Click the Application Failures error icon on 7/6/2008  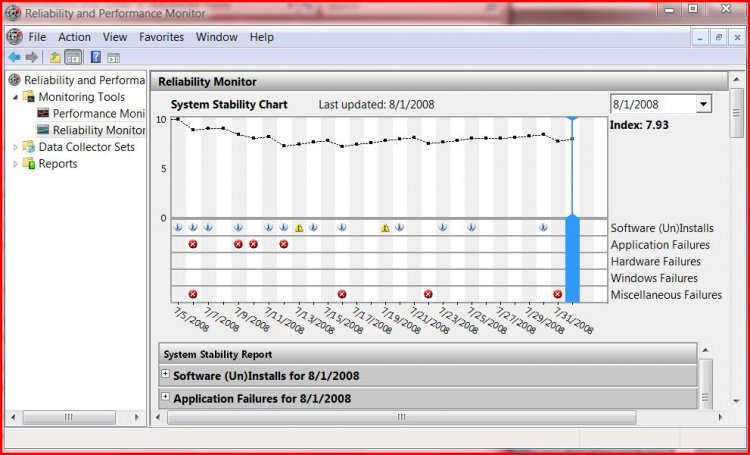pyautogui.click(x=193, y=244)
